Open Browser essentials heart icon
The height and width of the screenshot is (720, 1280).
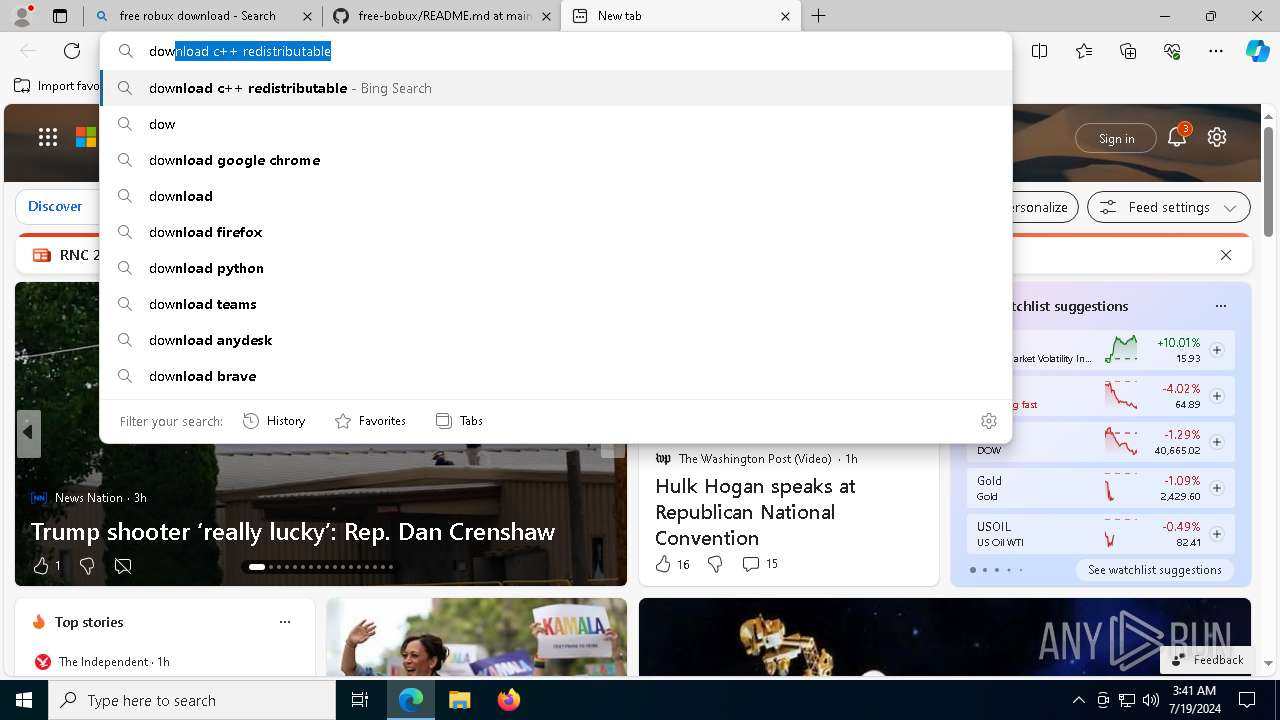coord(1172,51)
